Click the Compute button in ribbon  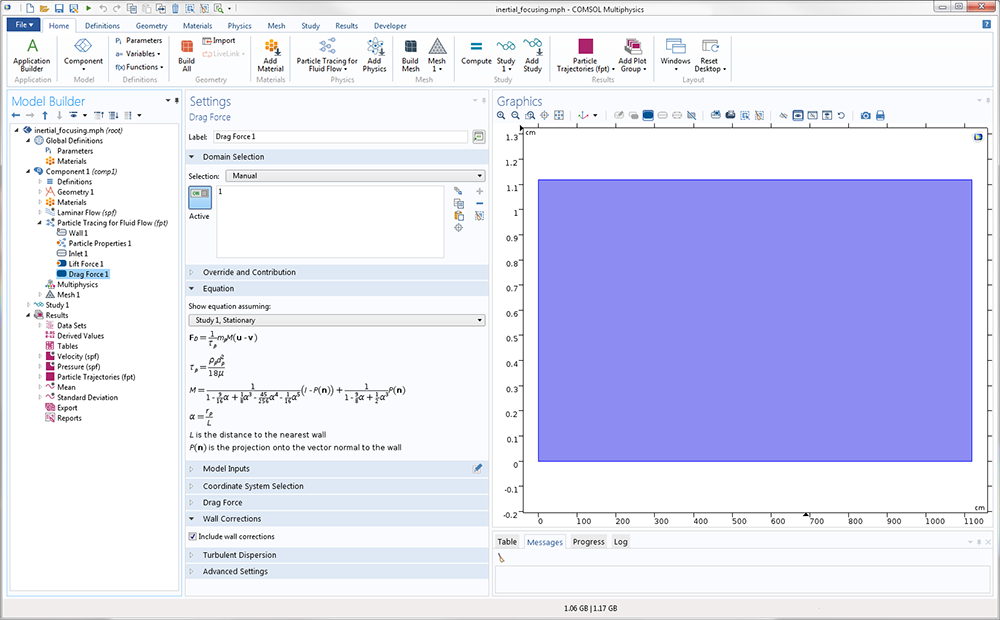coord(476,54)
